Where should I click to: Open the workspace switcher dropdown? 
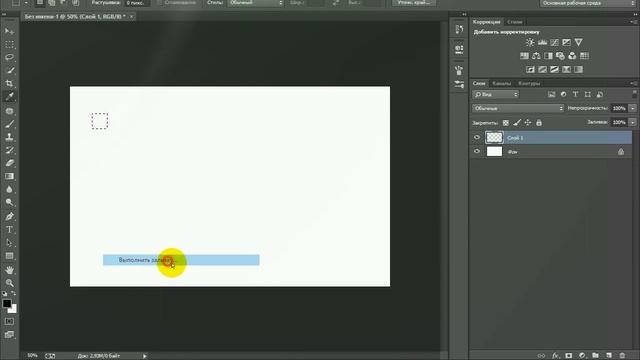[588, 3]
